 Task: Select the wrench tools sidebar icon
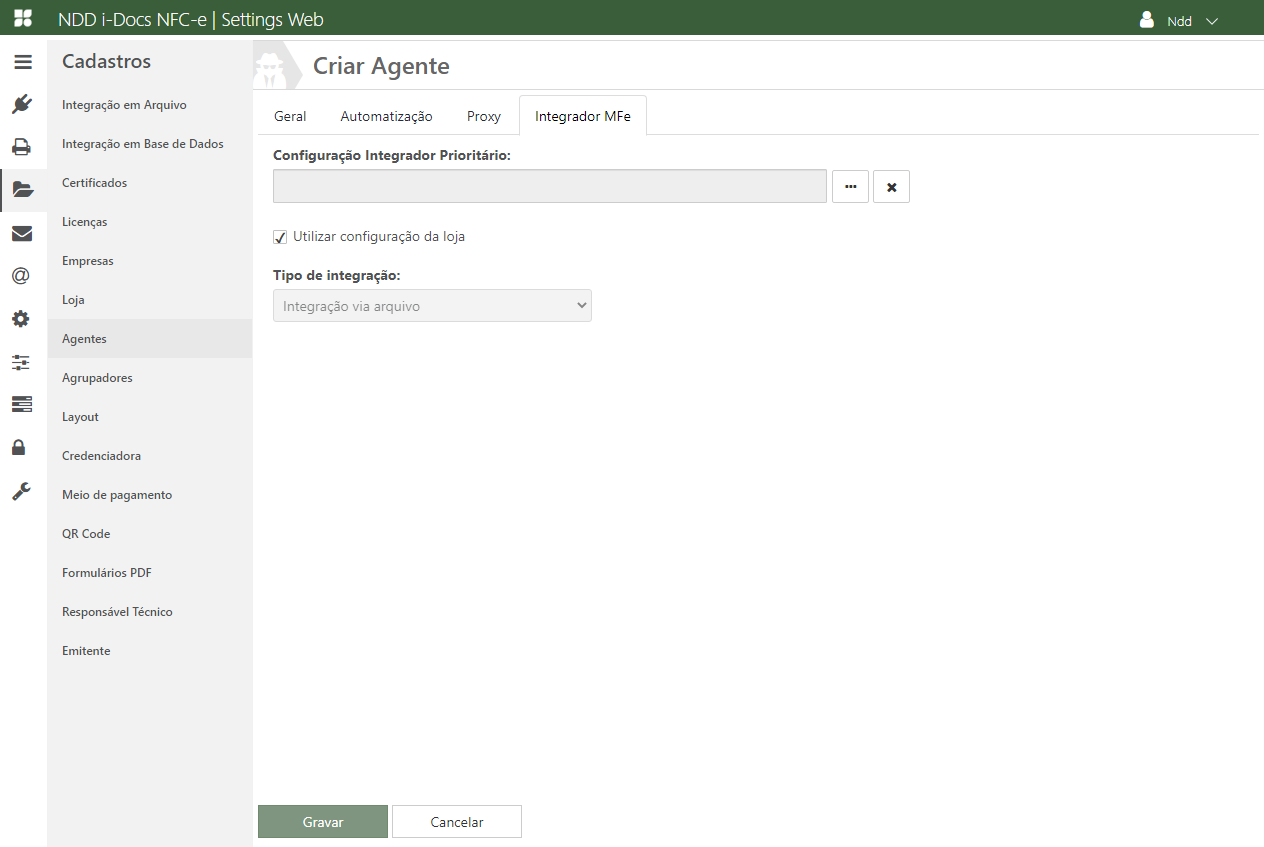click(x=22, y=491)
